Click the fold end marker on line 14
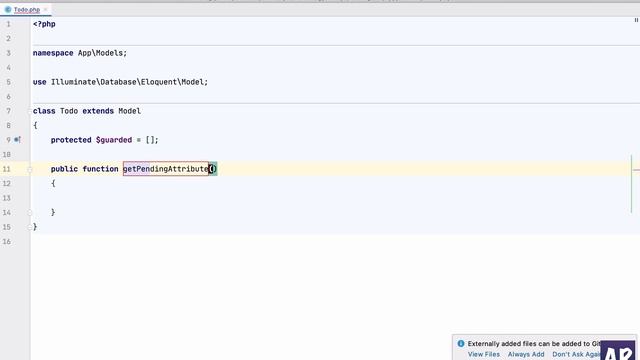640x360 pixels. tap(29, 212)
